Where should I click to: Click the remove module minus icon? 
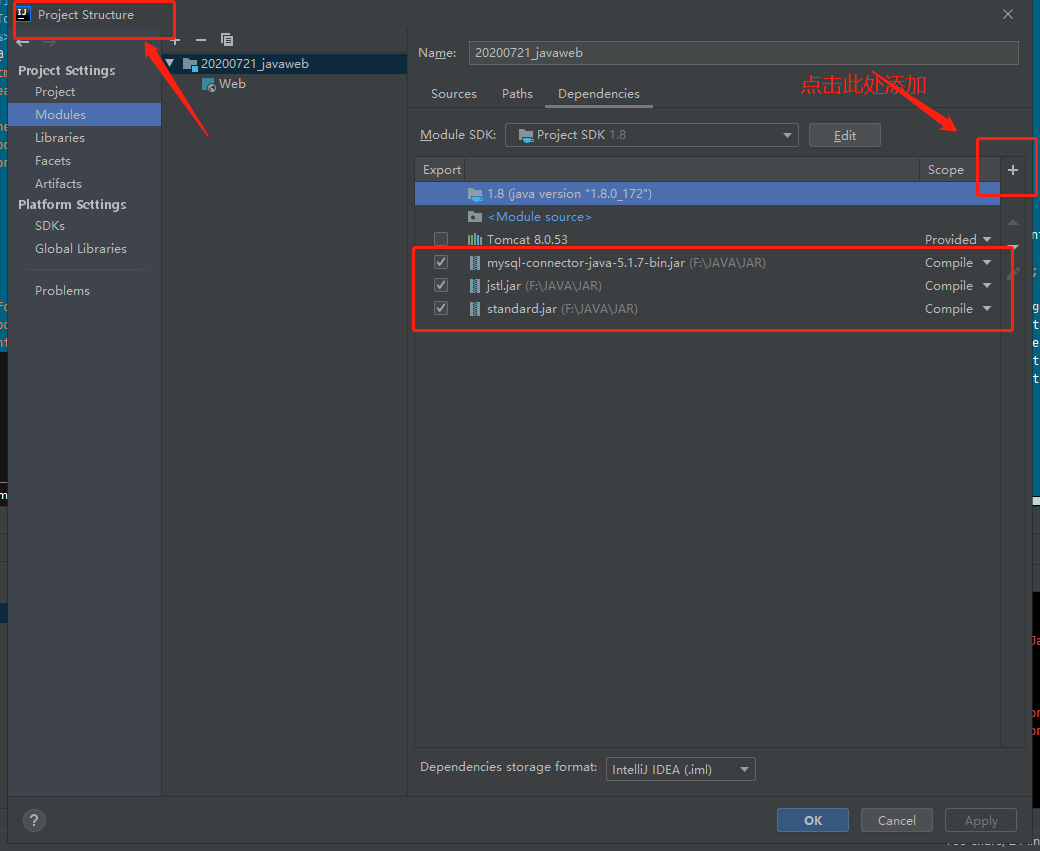click(x=201, y=40)
